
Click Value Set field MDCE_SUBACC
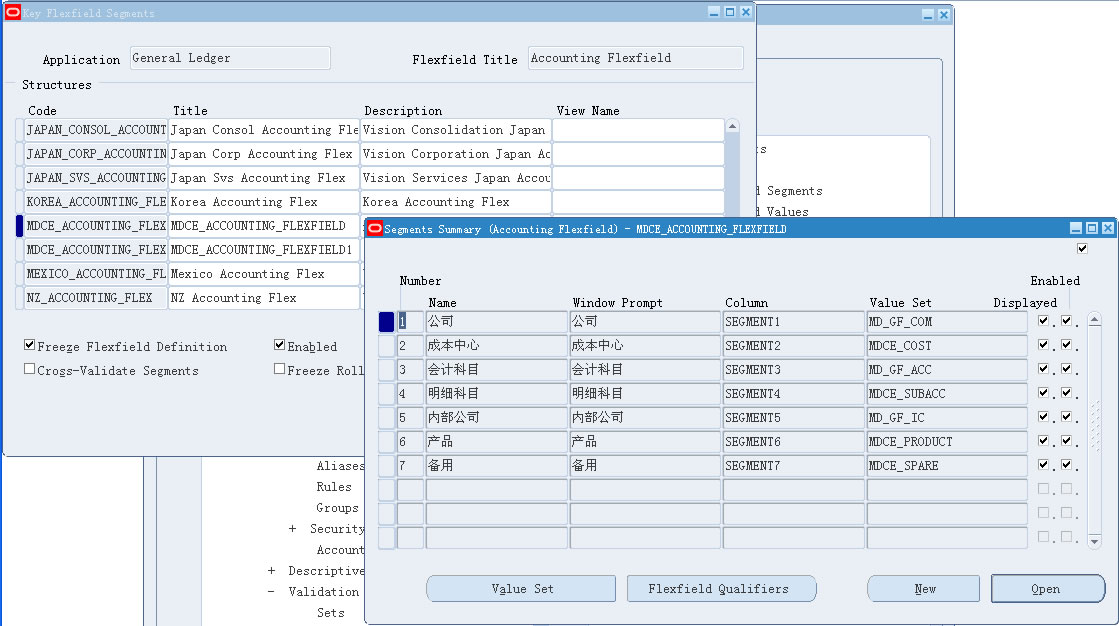947,393
